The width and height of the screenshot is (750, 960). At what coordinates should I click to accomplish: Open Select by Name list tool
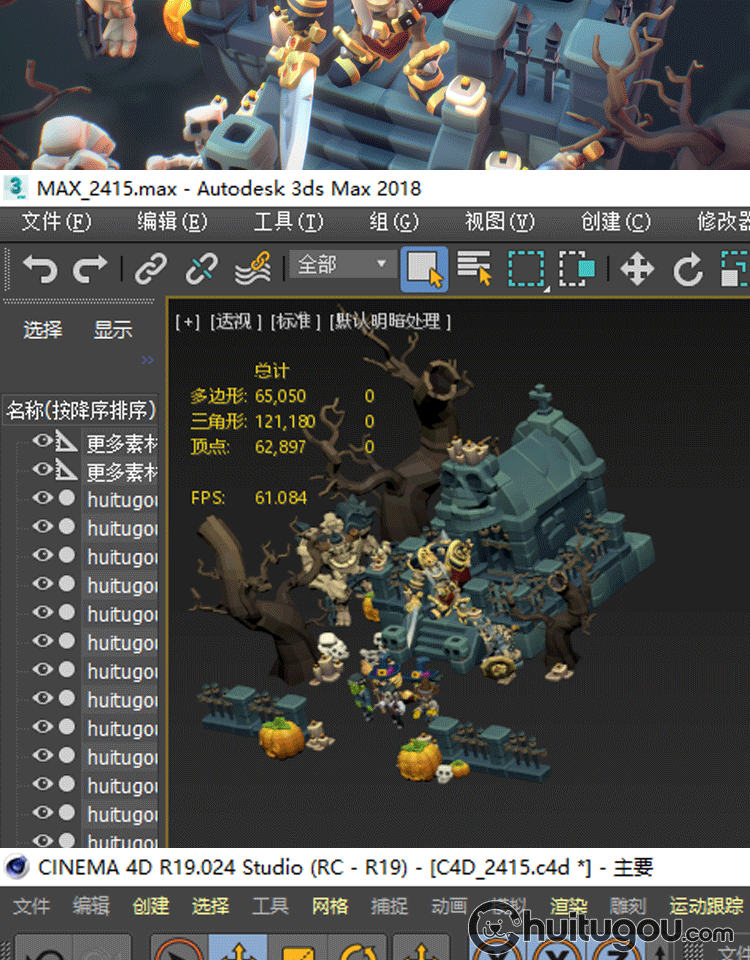pyautogui.click(x=474, y=268)
